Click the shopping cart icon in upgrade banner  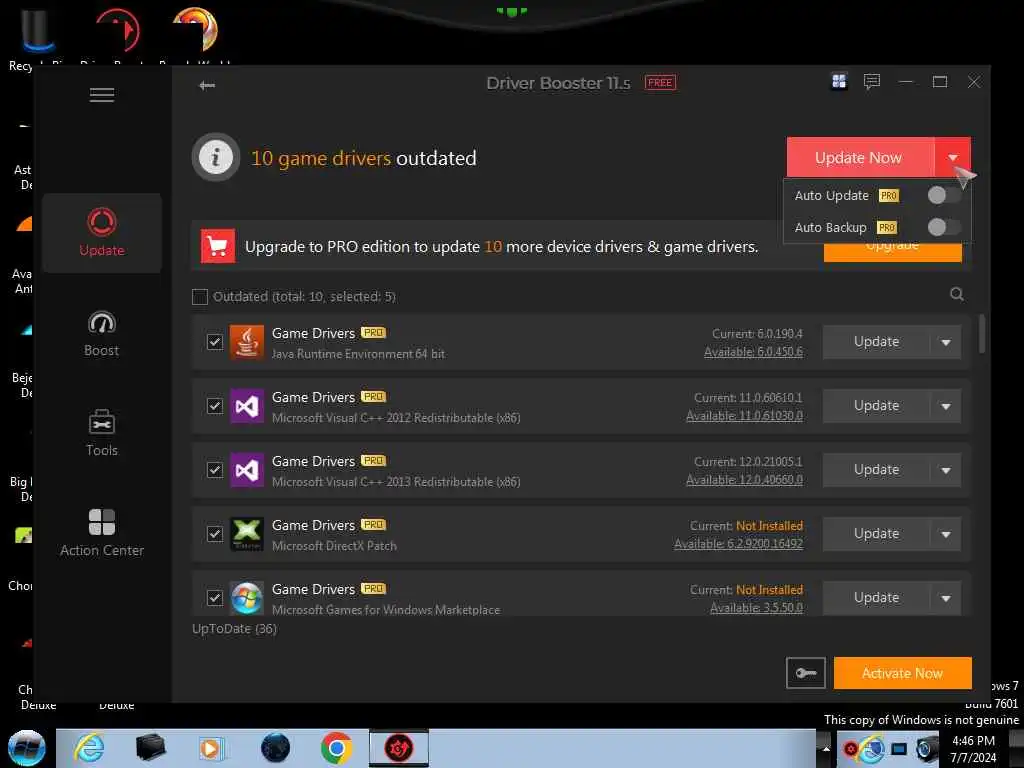tap(217, 246)
